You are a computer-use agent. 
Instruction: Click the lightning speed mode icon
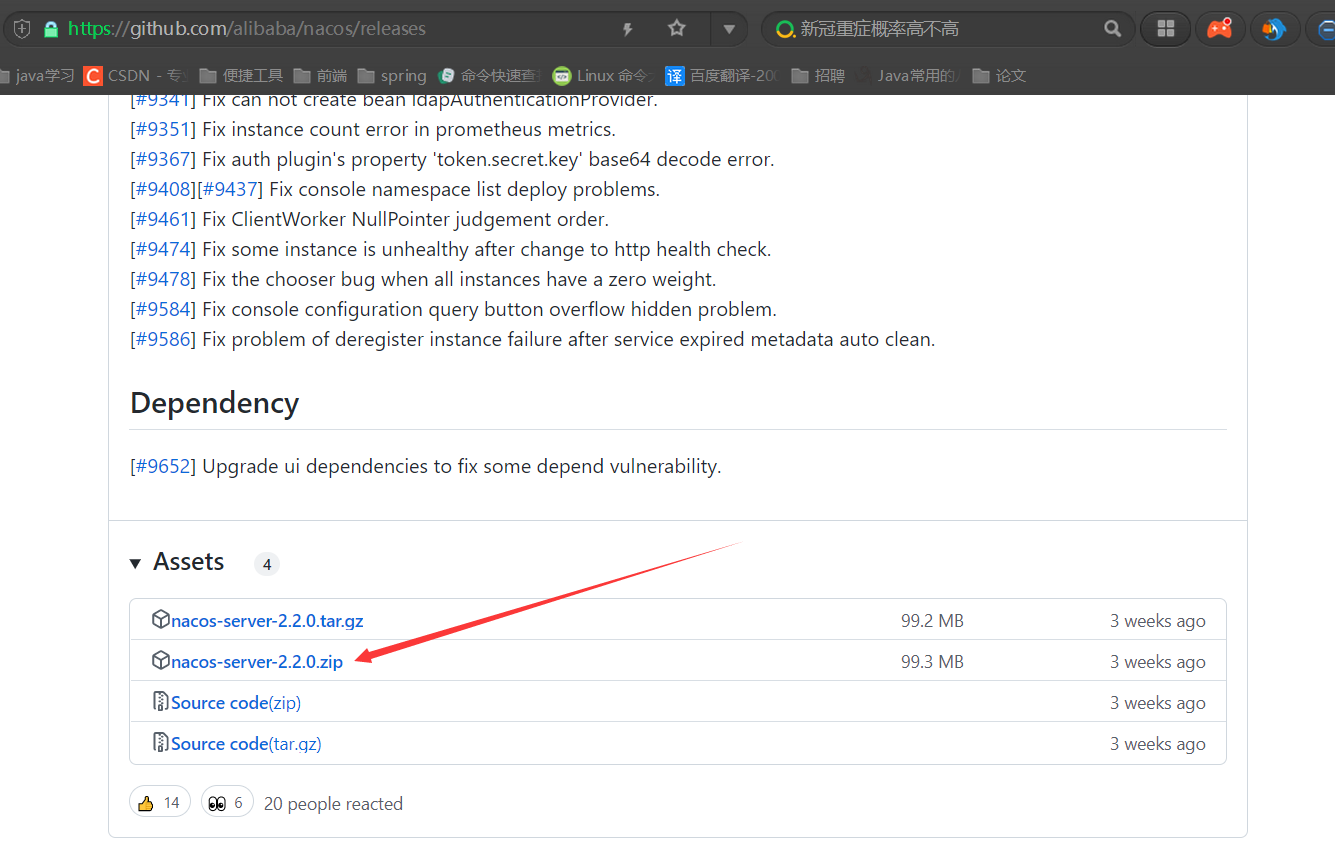[628, 29]
